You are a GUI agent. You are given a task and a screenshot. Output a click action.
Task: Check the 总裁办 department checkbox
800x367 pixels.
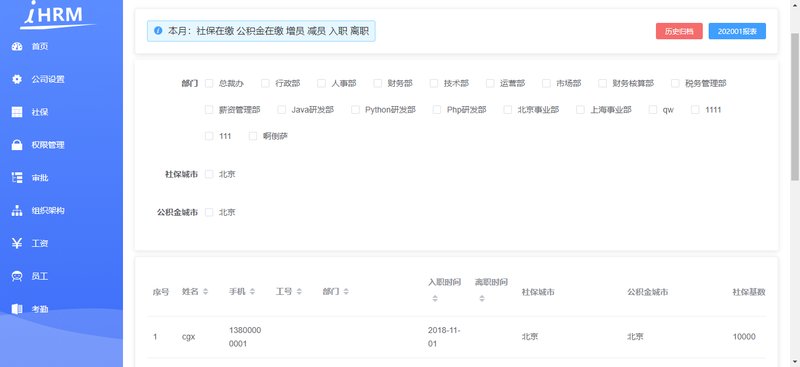[209, 83]
